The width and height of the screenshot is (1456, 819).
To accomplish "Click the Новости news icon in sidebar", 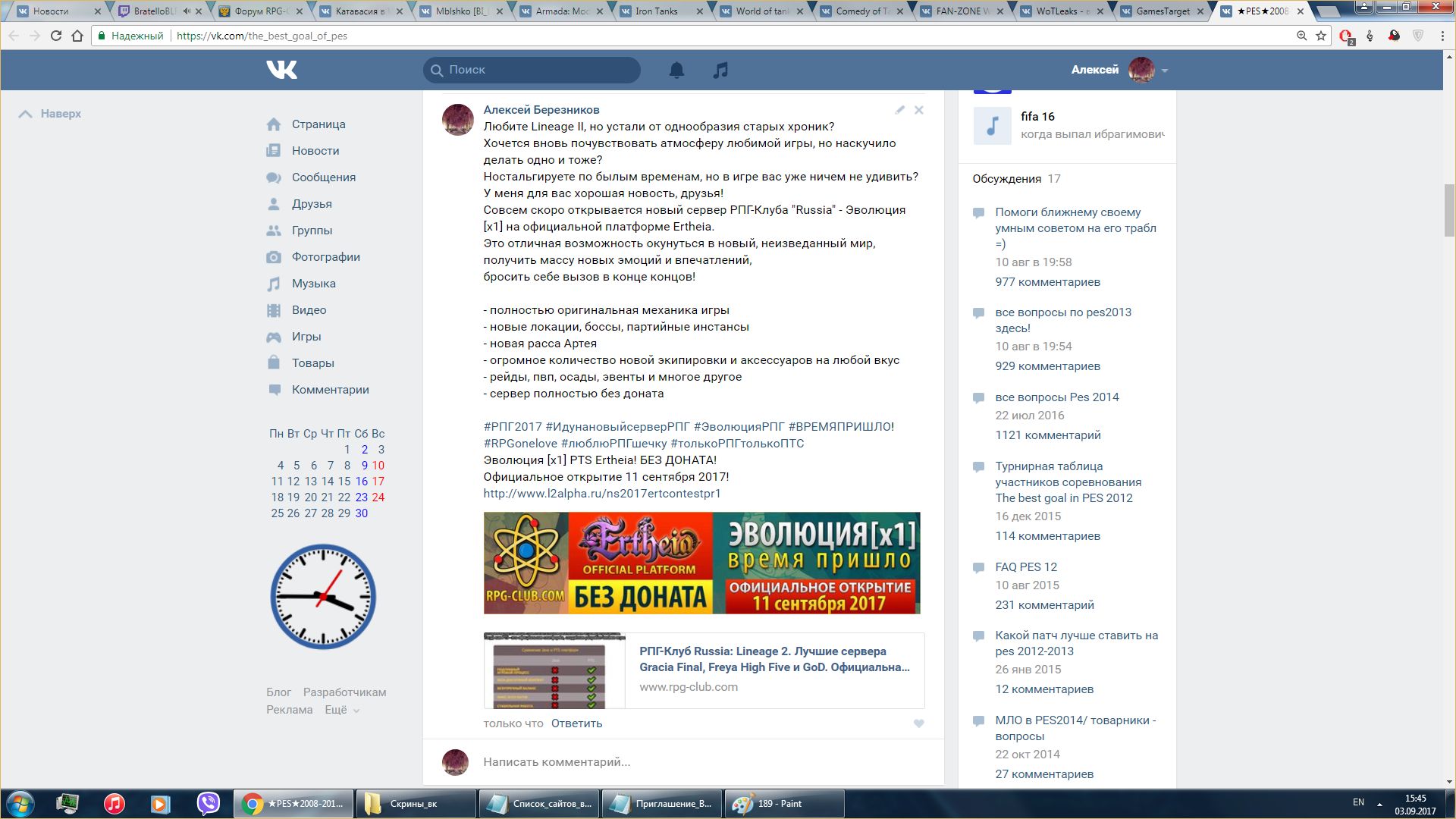I will (x=274, y=151).
